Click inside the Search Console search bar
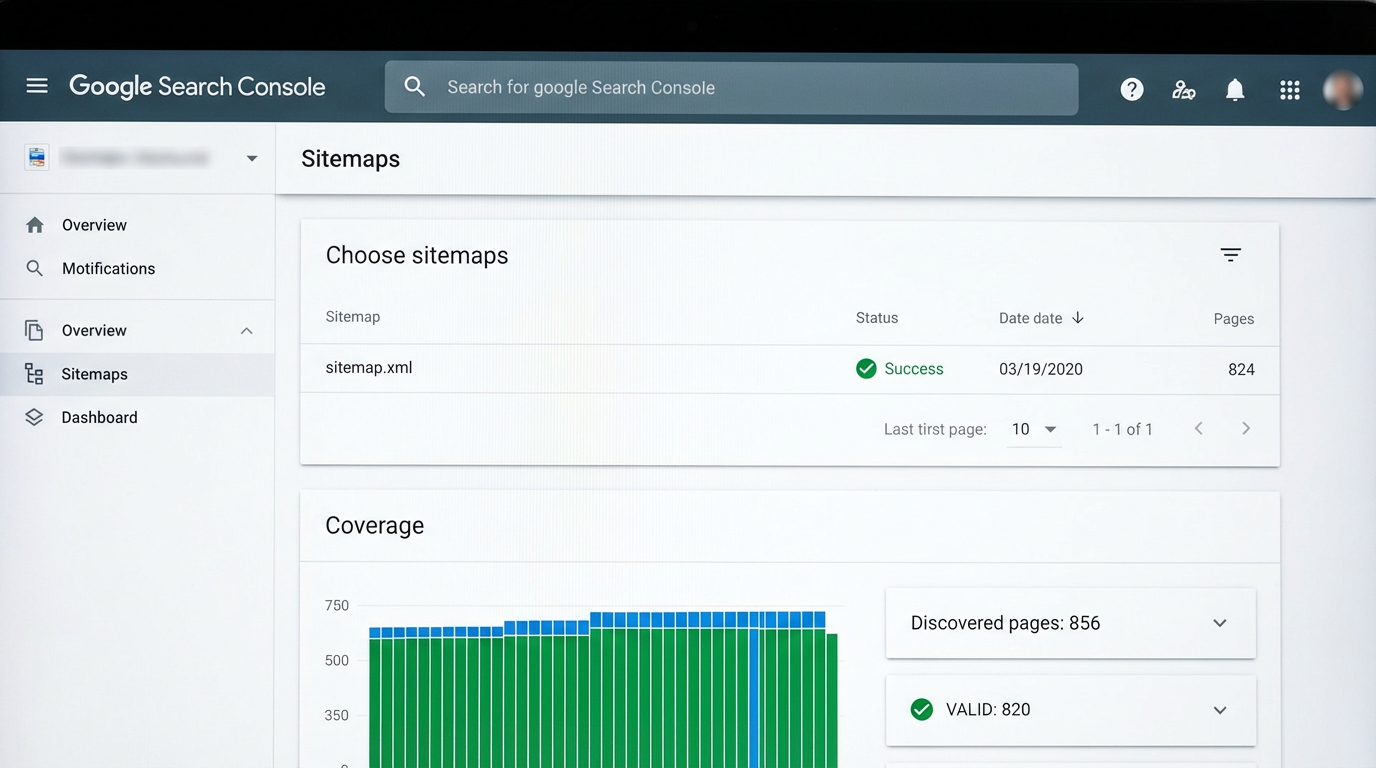 pyautogui.click(x=731, y=88)
